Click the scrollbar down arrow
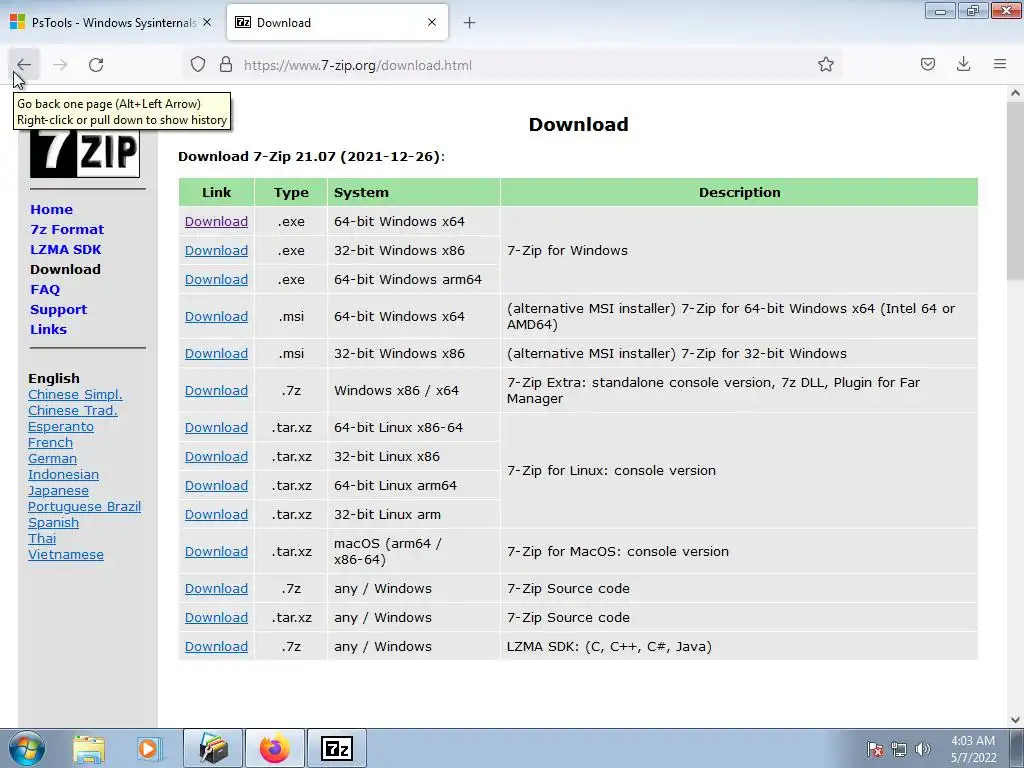This screenshot has height=768, width=1024. tap(1015, 720)
